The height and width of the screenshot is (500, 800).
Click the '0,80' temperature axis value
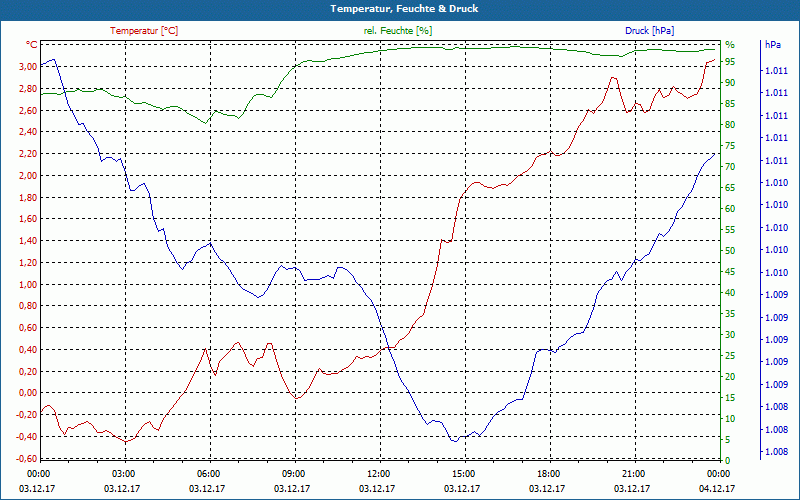click(x=28, y=306)
